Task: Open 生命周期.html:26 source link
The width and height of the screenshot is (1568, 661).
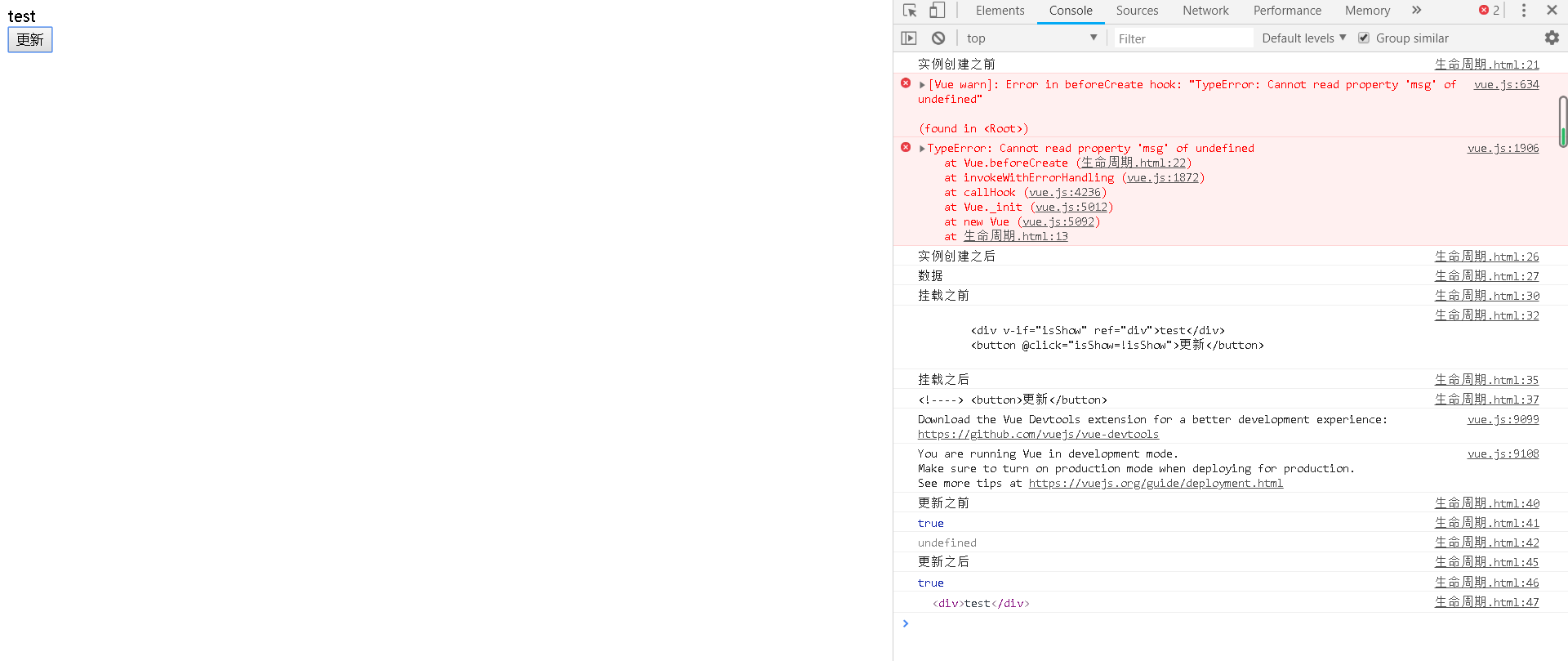Action: tap(1486, 257)
